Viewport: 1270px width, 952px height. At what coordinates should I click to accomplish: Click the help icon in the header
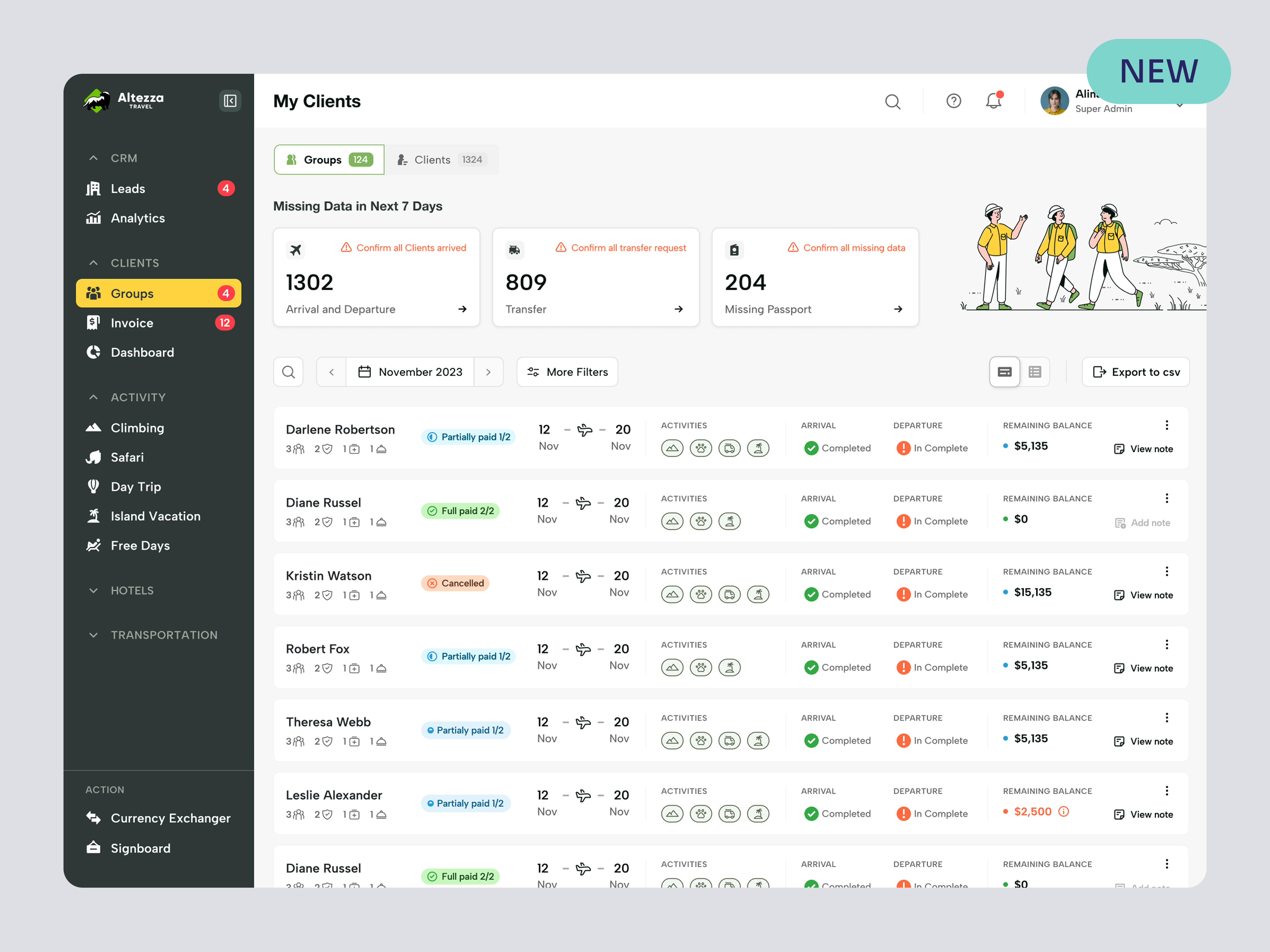[x=953, y=100]
